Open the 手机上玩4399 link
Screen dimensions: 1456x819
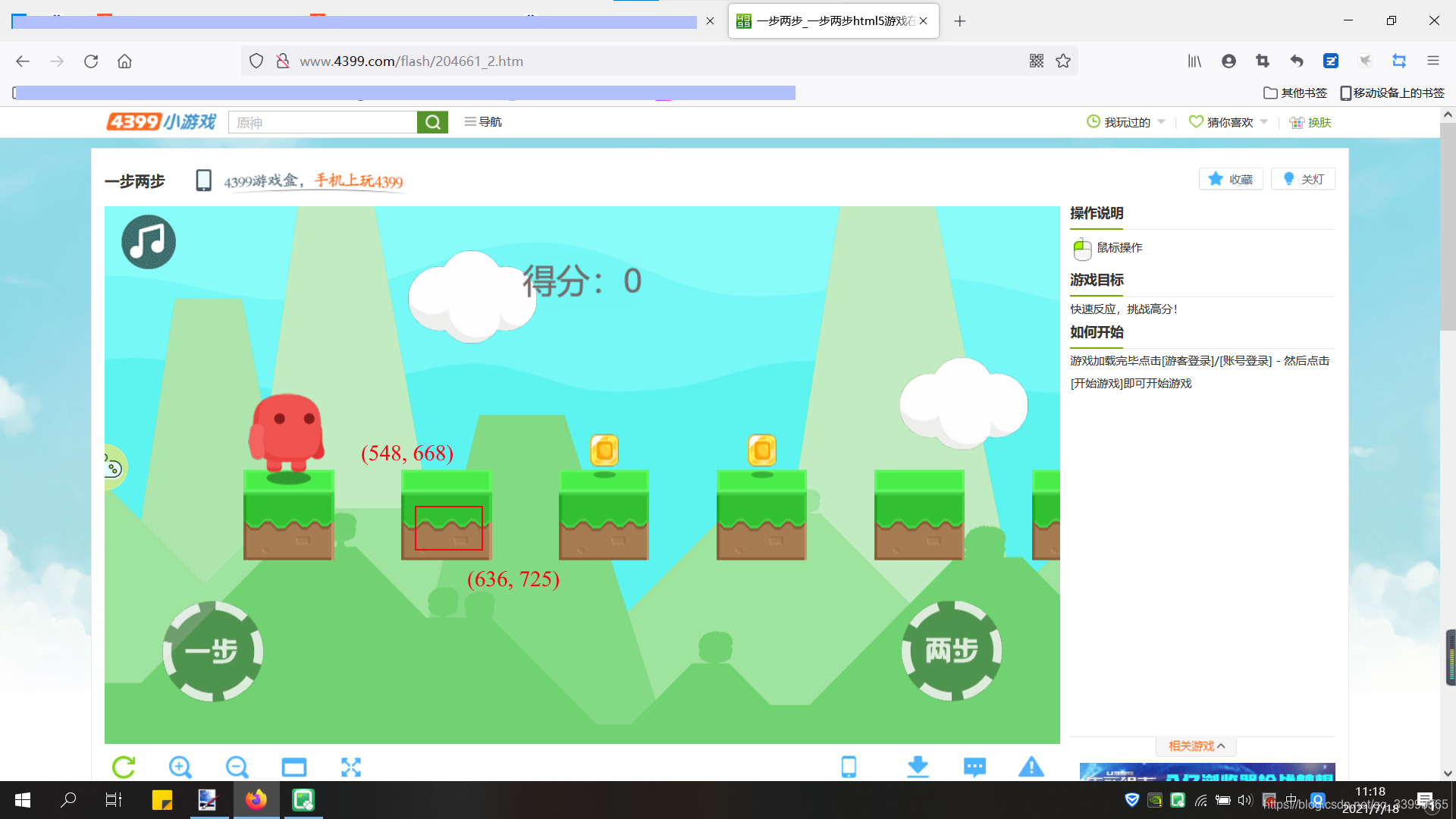(359, 180)
